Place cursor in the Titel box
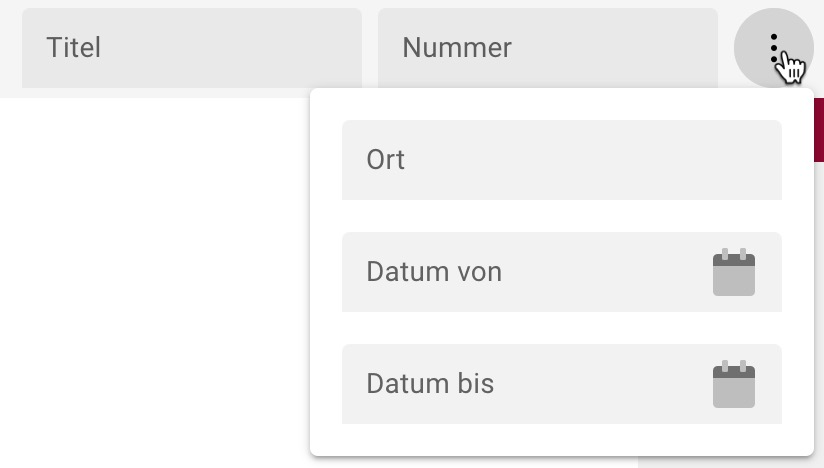Screen dimensions: 824x468 point(191,48)
